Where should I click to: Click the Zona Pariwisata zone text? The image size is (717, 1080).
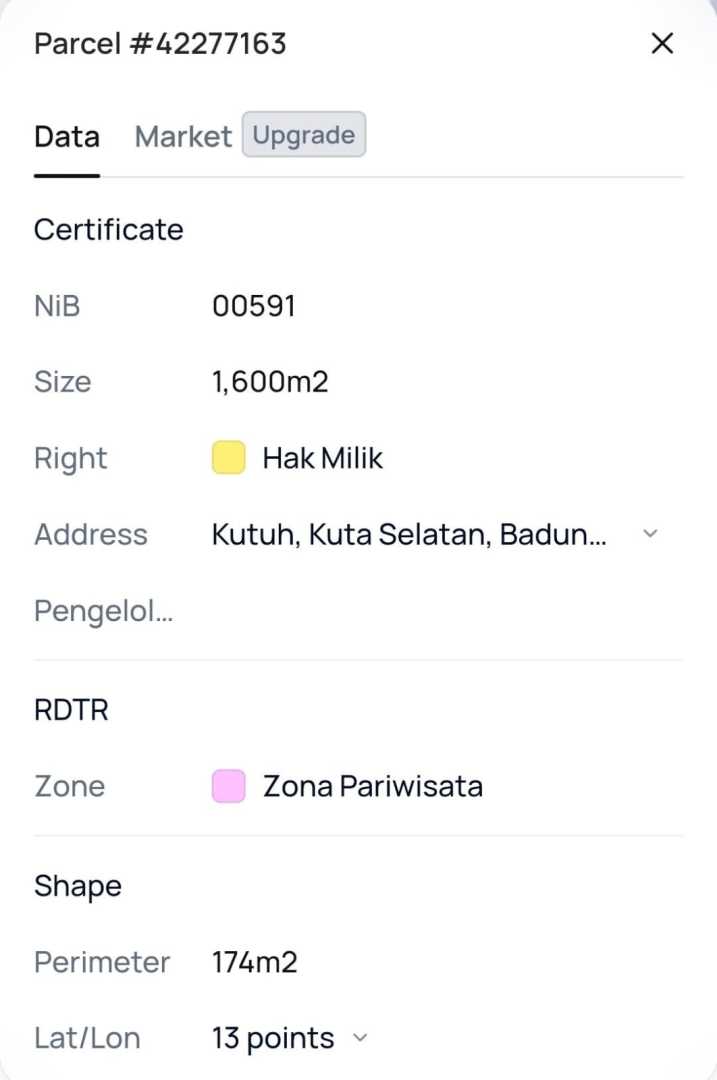(x=372, y=786)
